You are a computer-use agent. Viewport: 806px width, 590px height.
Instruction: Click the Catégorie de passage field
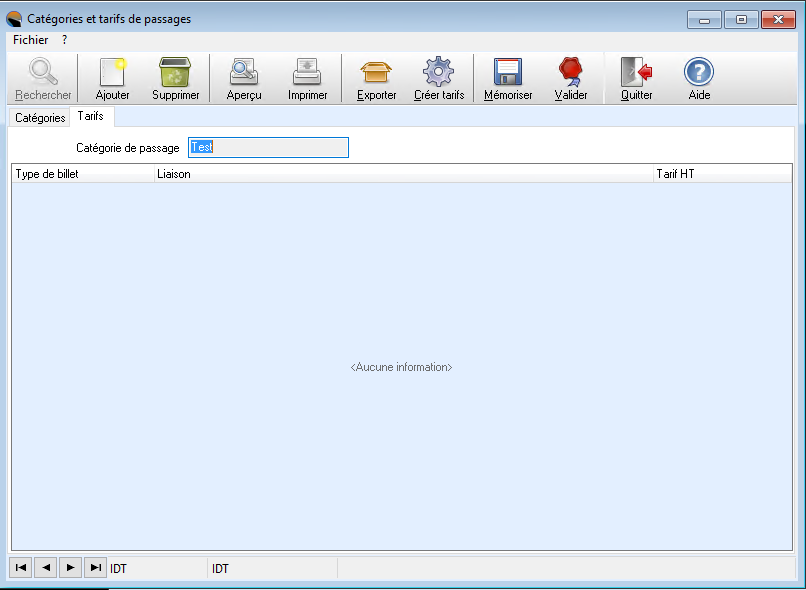point(268,148)
